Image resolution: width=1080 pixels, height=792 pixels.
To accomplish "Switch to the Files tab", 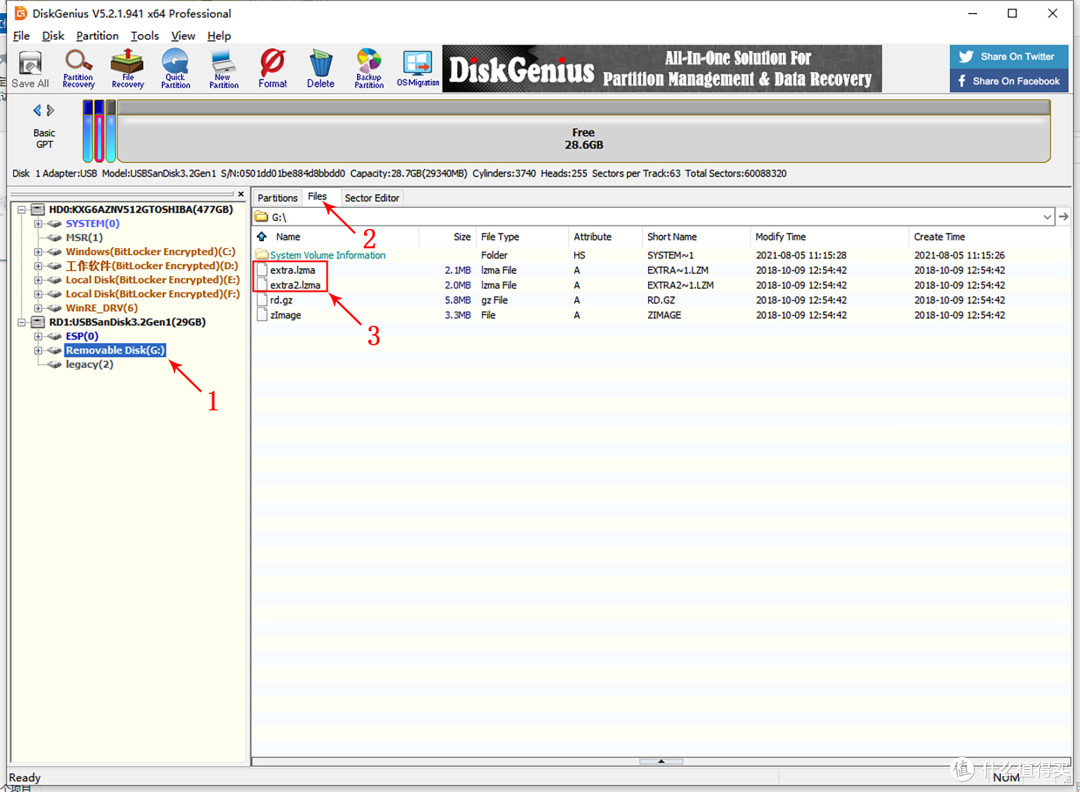I will point(318,197).
